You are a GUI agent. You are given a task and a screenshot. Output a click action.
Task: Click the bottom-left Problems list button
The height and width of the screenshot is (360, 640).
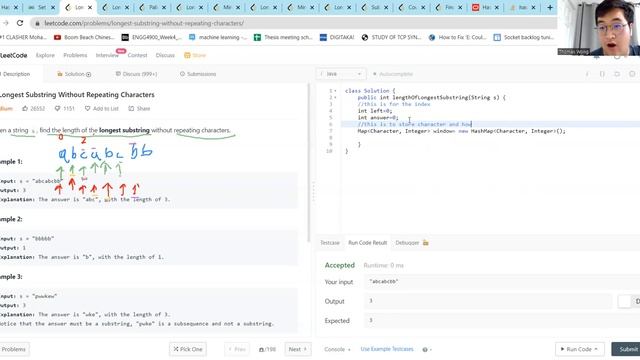(x=14, y=349)
